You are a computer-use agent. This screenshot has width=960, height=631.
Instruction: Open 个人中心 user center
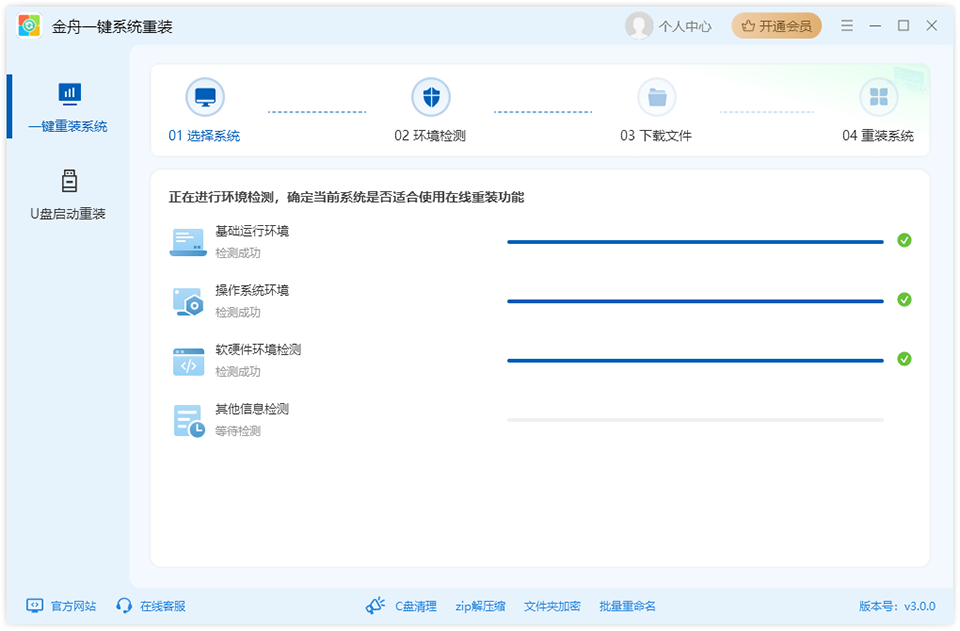tap(688, 25)
